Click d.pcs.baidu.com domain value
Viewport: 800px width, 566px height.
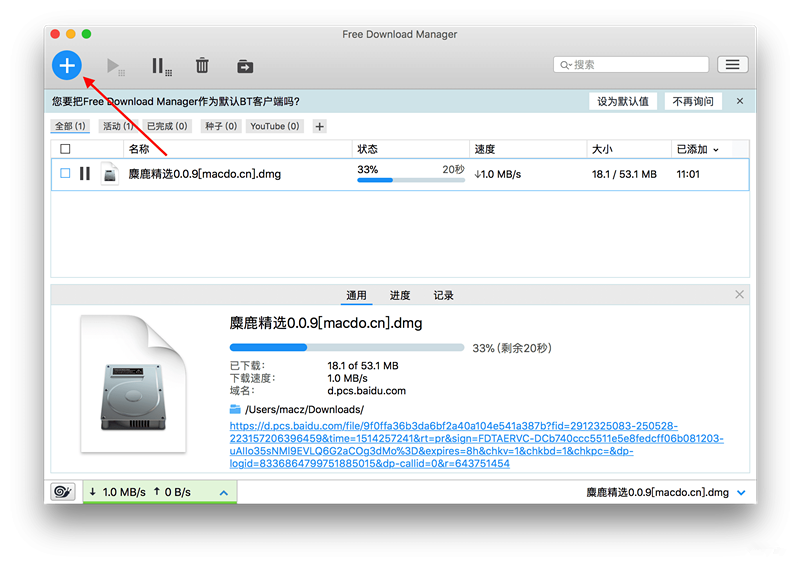(366, 391)
